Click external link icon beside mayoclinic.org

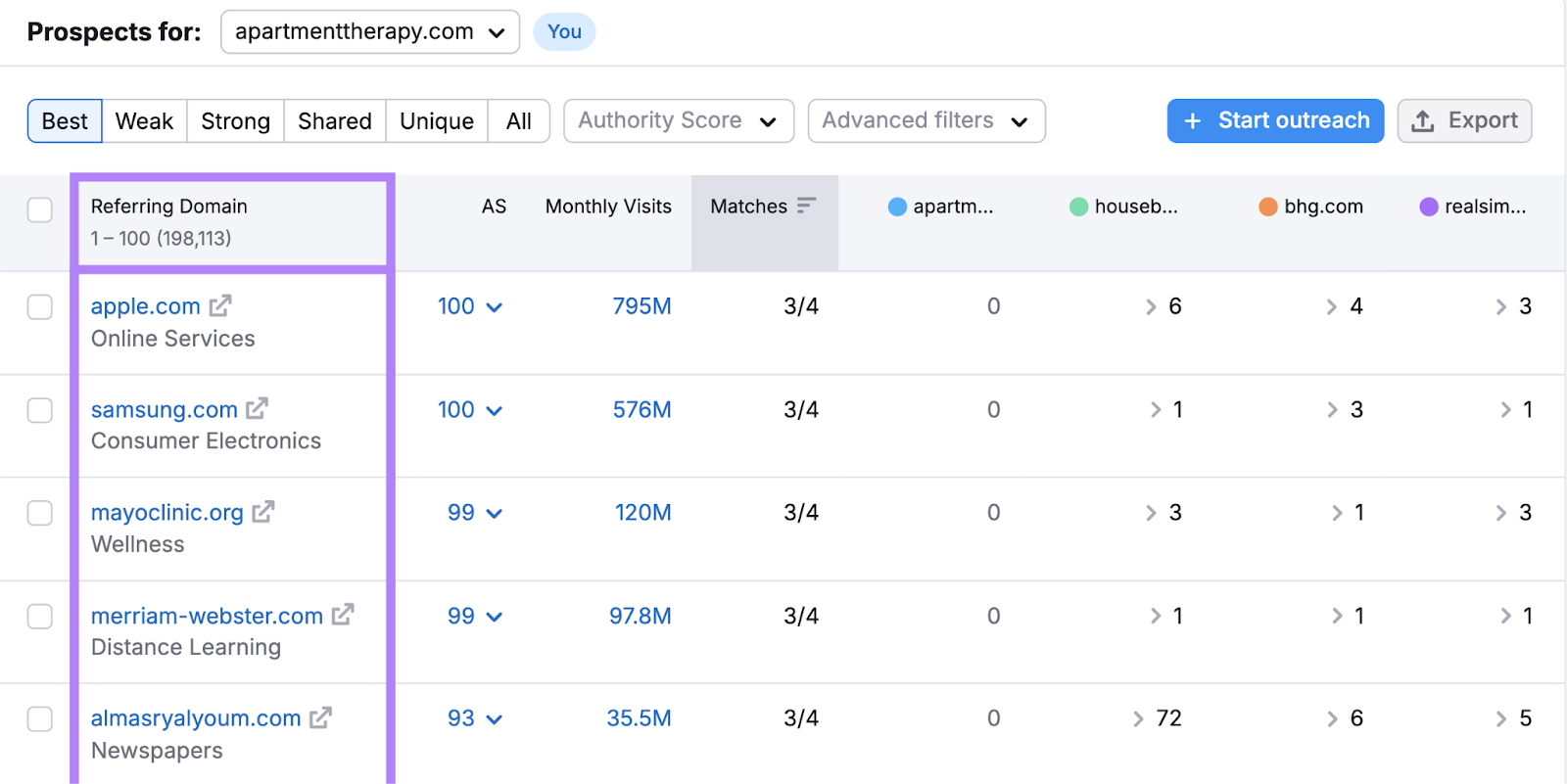click(262, 511)
